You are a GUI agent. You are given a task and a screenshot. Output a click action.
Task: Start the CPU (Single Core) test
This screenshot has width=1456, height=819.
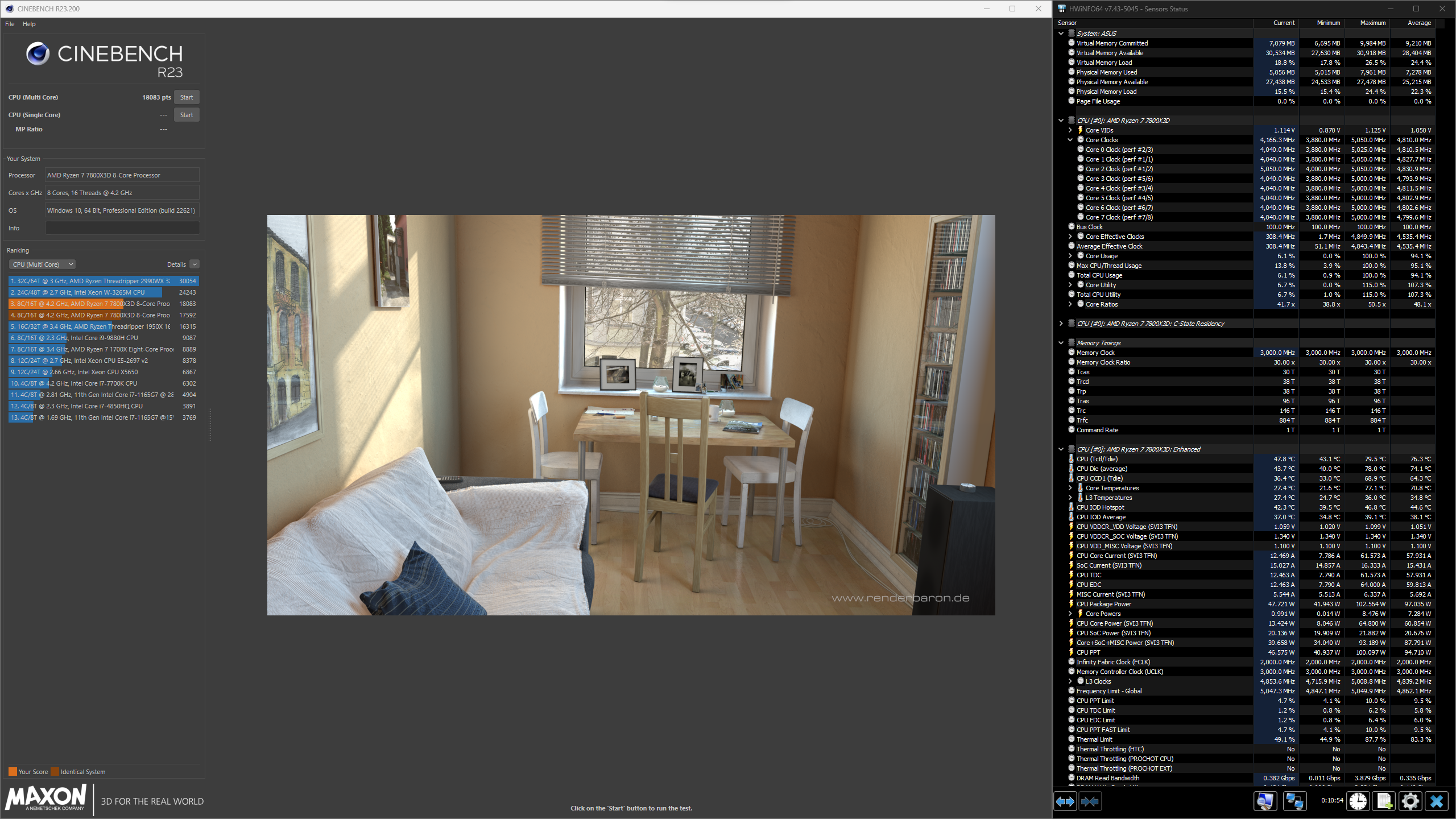pyautogui.click(x=187, y=115)
